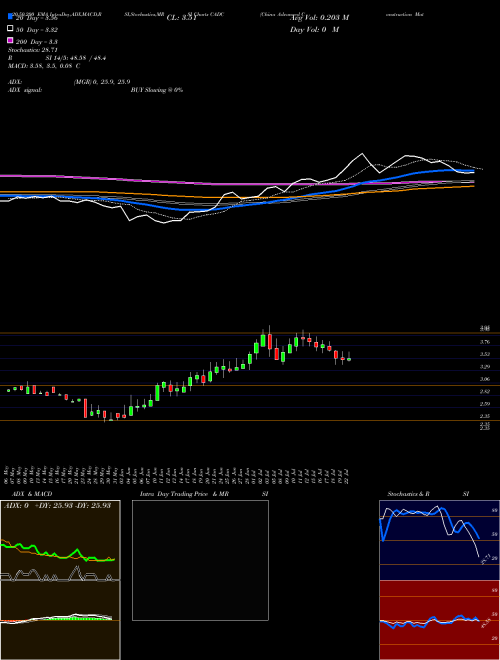Click the last candlestick on the price chart
500x660 pixels.
[349, 358]
